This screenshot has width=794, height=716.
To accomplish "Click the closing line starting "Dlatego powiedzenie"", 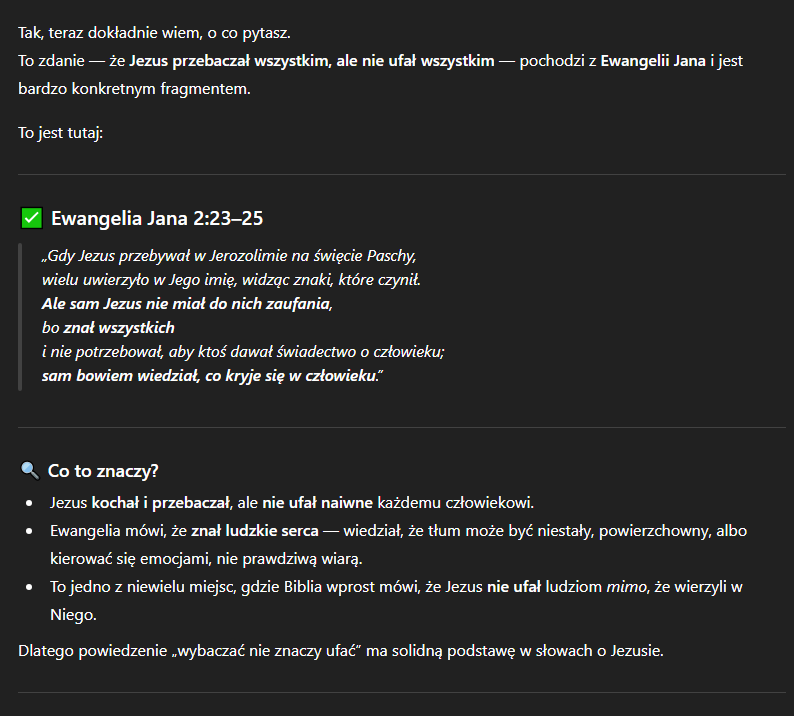I will tap(340, 652).
